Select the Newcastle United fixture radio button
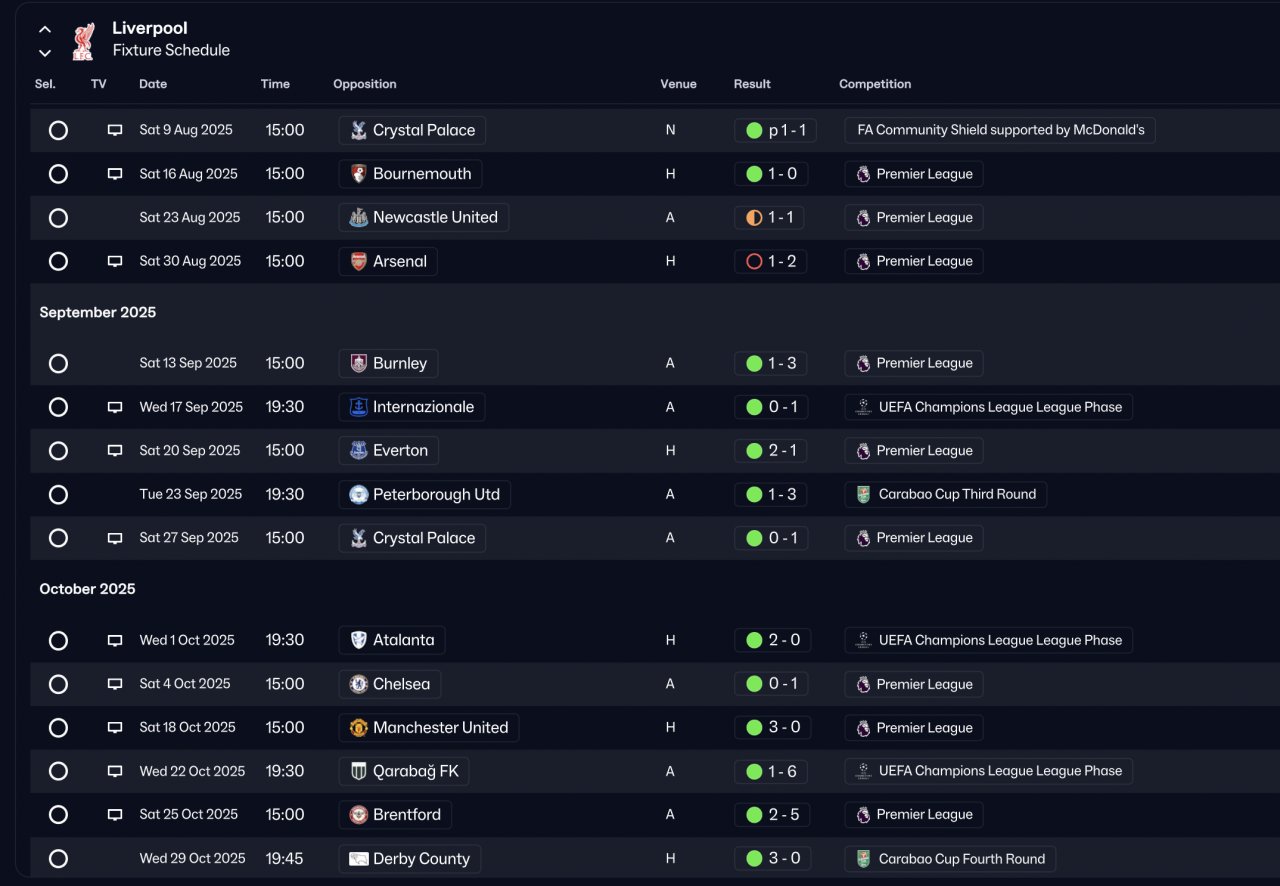 [58, 218]
